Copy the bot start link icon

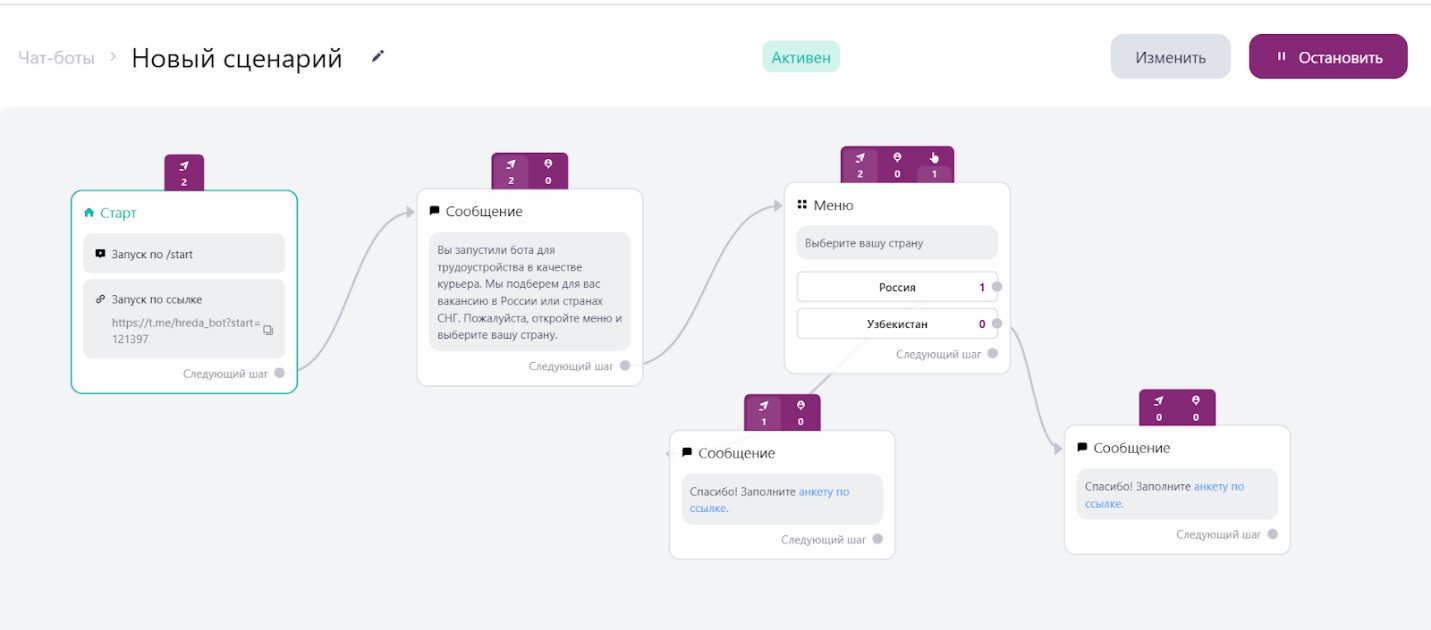click(x=267, y=330)
